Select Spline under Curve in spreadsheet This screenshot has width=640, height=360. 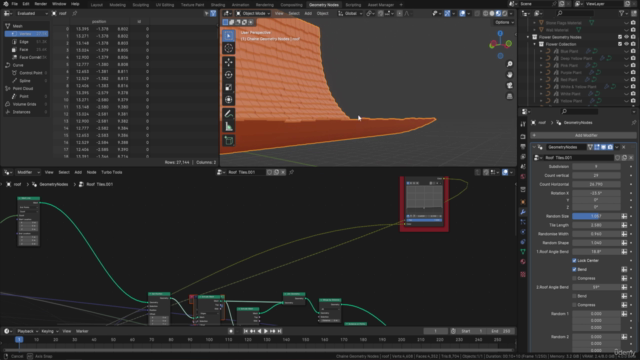pyautogui.click(x=27, y=81)
